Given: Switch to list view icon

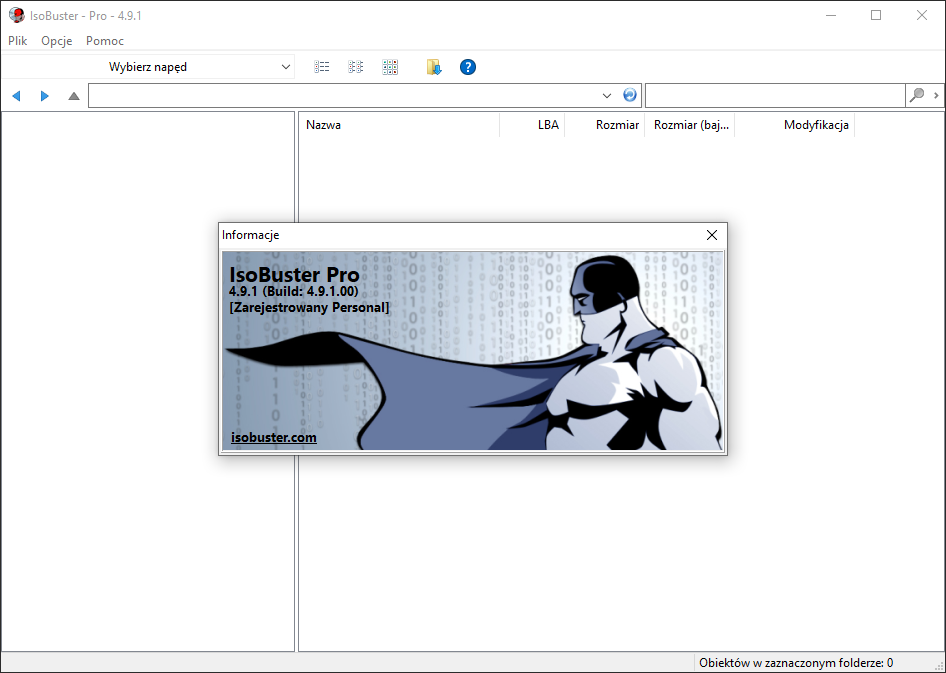Looking at the screenshot, I should (x=322, y=67).
